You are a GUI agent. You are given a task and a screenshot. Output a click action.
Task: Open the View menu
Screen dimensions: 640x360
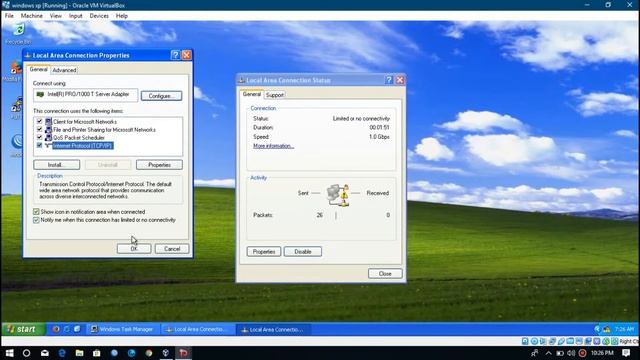pyautogui.click(x=56, y=16)
